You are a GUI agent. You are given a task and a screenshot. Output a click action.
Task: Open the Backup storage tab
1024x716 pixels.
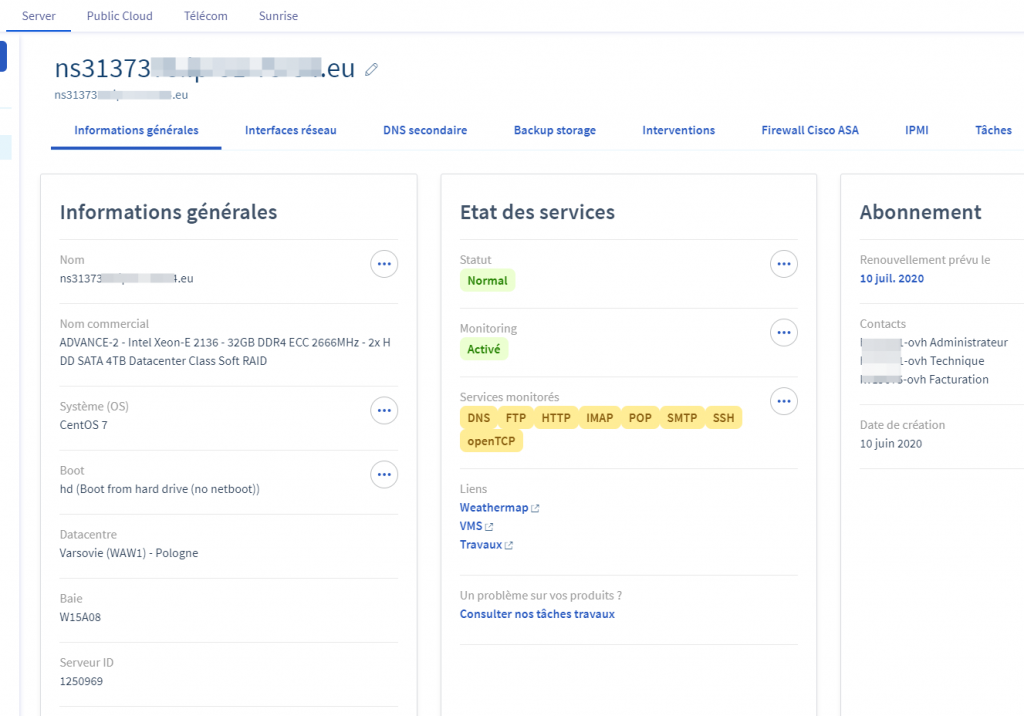point(554,130)
